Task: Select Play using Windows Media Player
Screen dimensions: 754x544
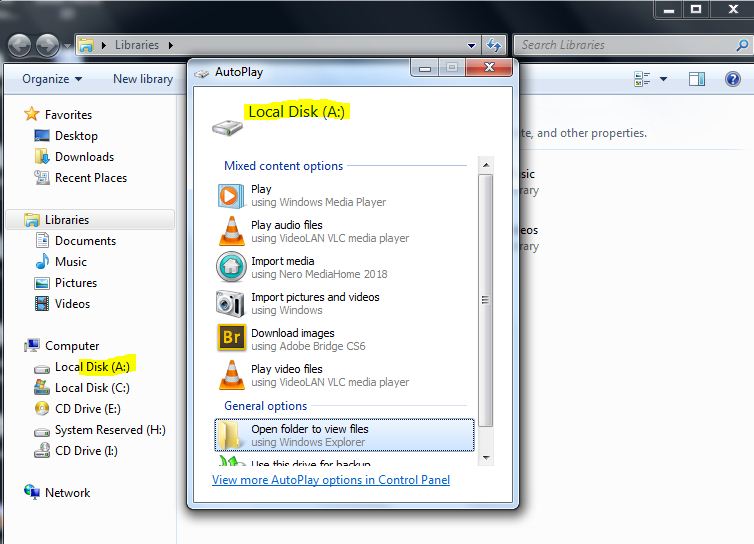Action: (x=344, y=196)
